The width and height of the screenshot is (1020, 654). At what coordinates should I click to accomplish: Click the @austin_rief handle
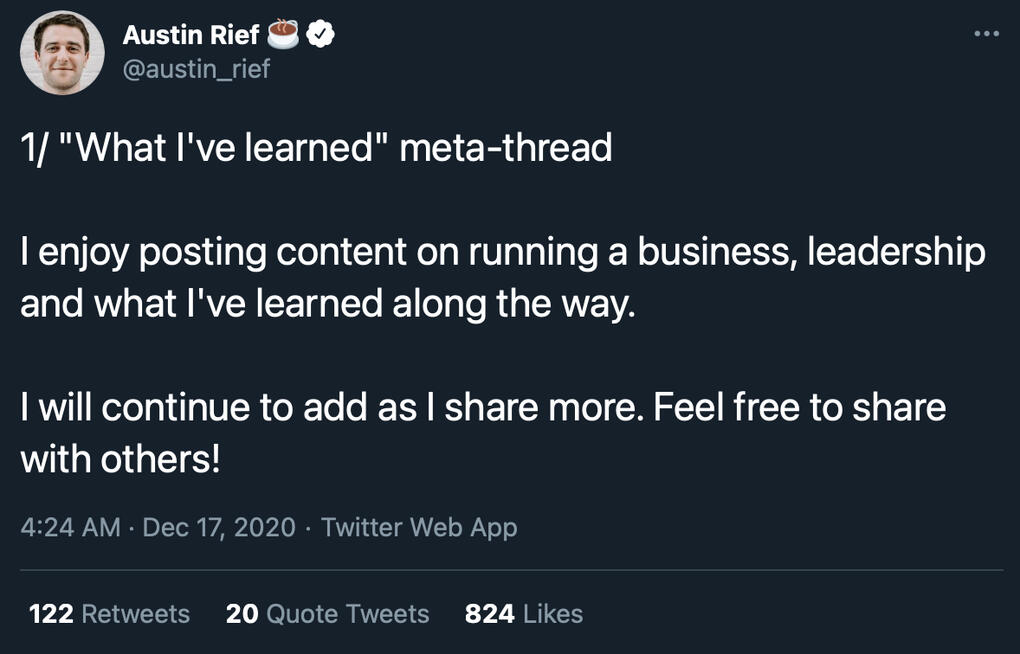coord(196,69)
